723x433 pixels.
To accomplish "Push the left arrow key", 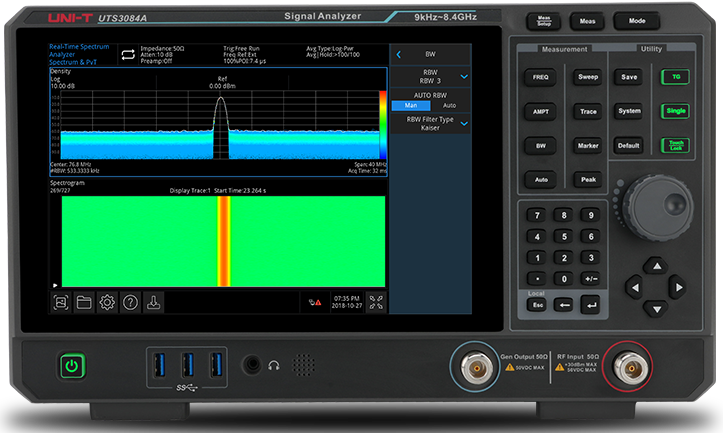I will click(635, 287).
